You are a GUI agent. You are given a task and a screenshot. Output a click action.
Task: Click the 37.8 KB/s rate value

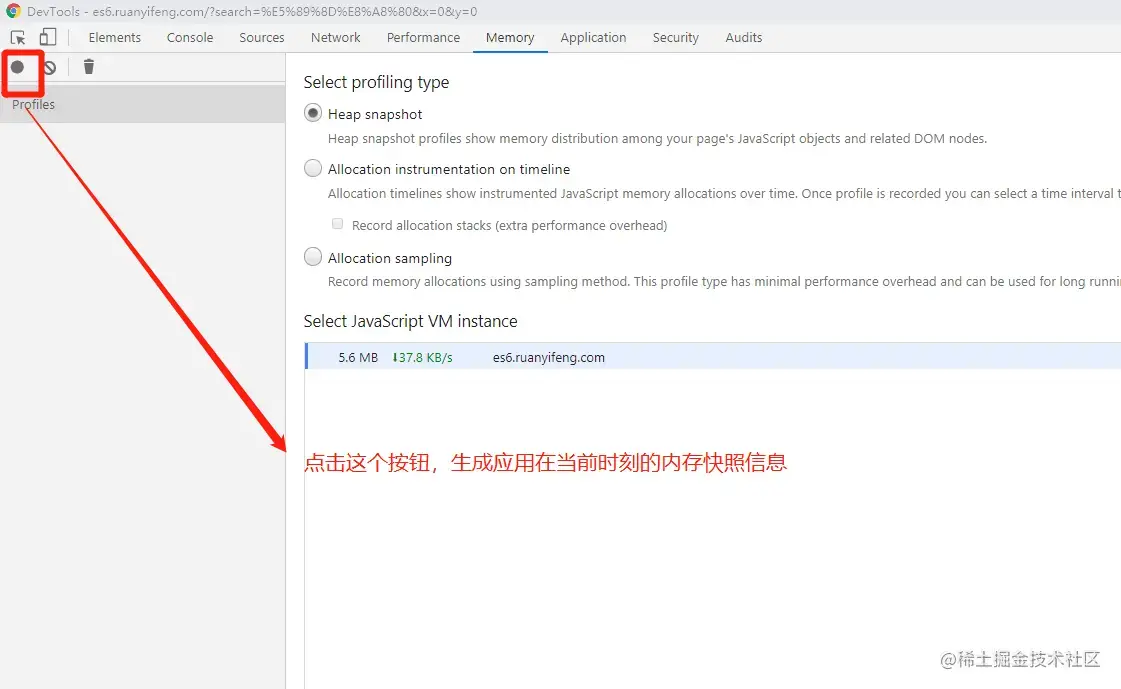(422, 357)
